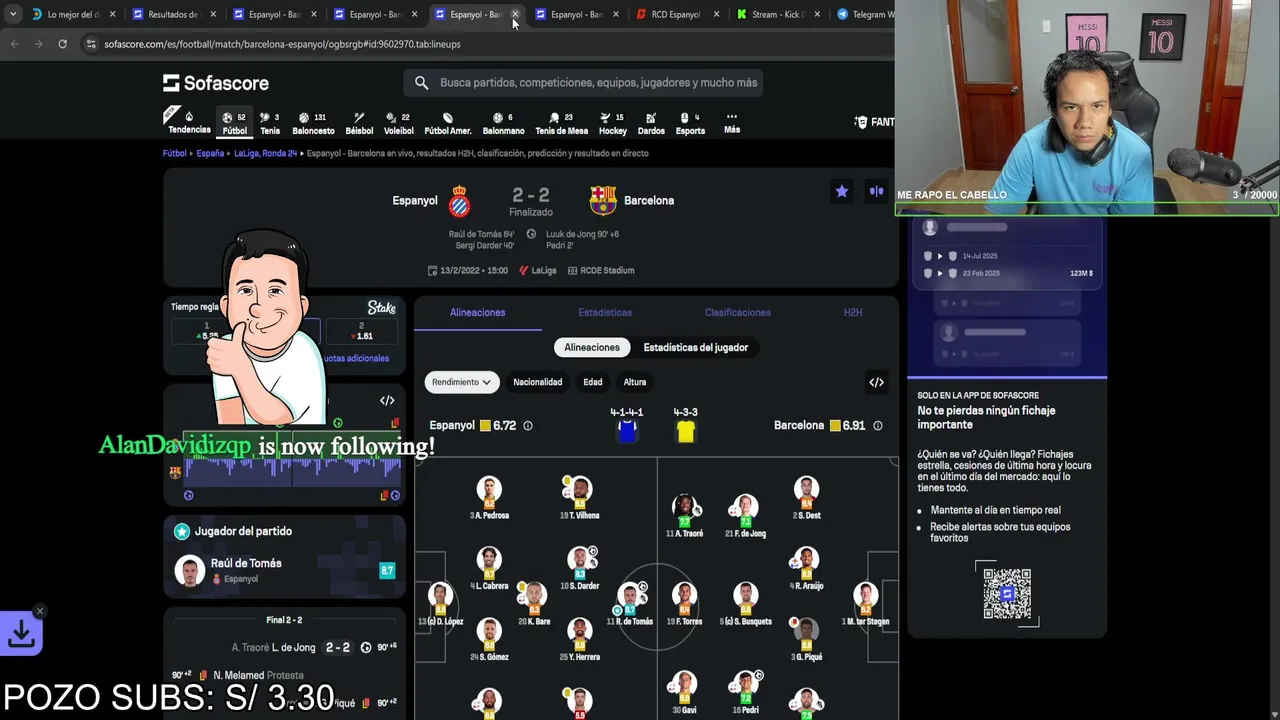This screenshot has height=720, width=1280.
Task: Switch to the Telegram browser tab
Action: pos(868,14)
